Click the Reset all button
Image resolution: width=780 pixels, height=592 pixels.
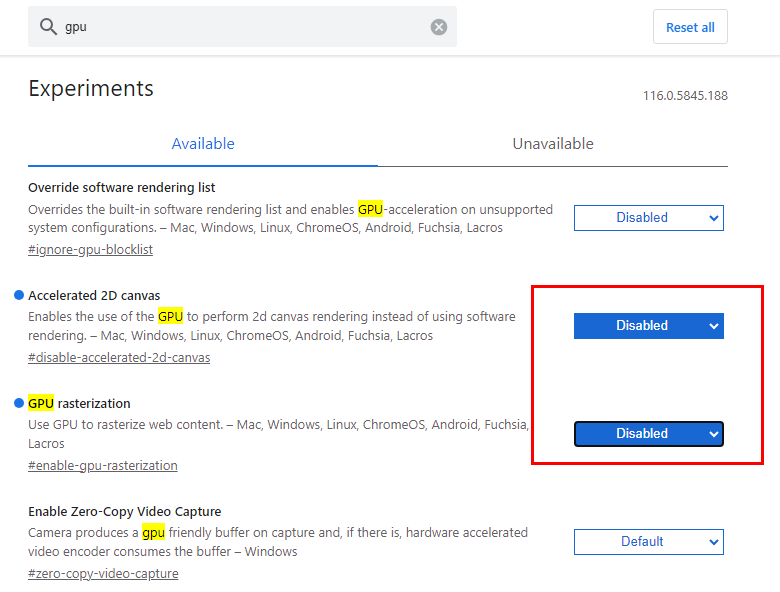tap(690, 27)
